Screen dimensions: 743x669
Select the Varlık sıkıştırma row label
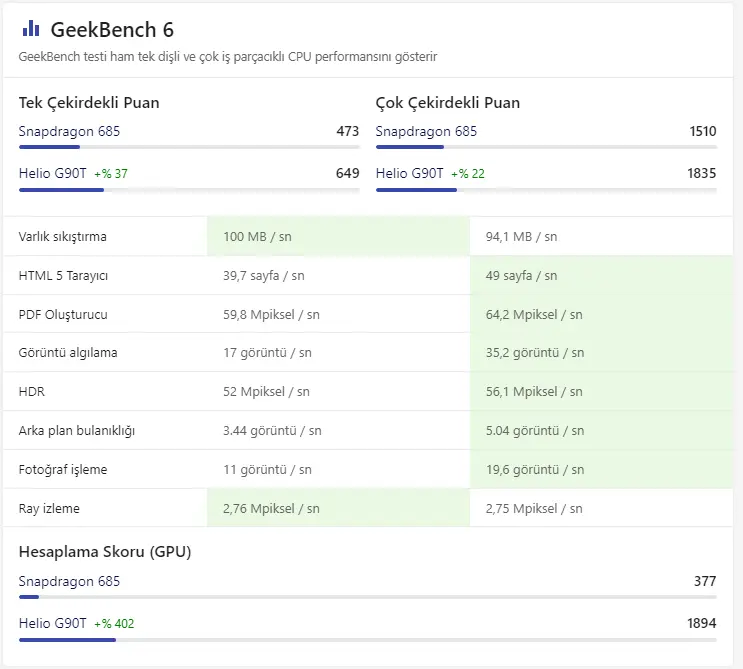[x=63, y=236]
